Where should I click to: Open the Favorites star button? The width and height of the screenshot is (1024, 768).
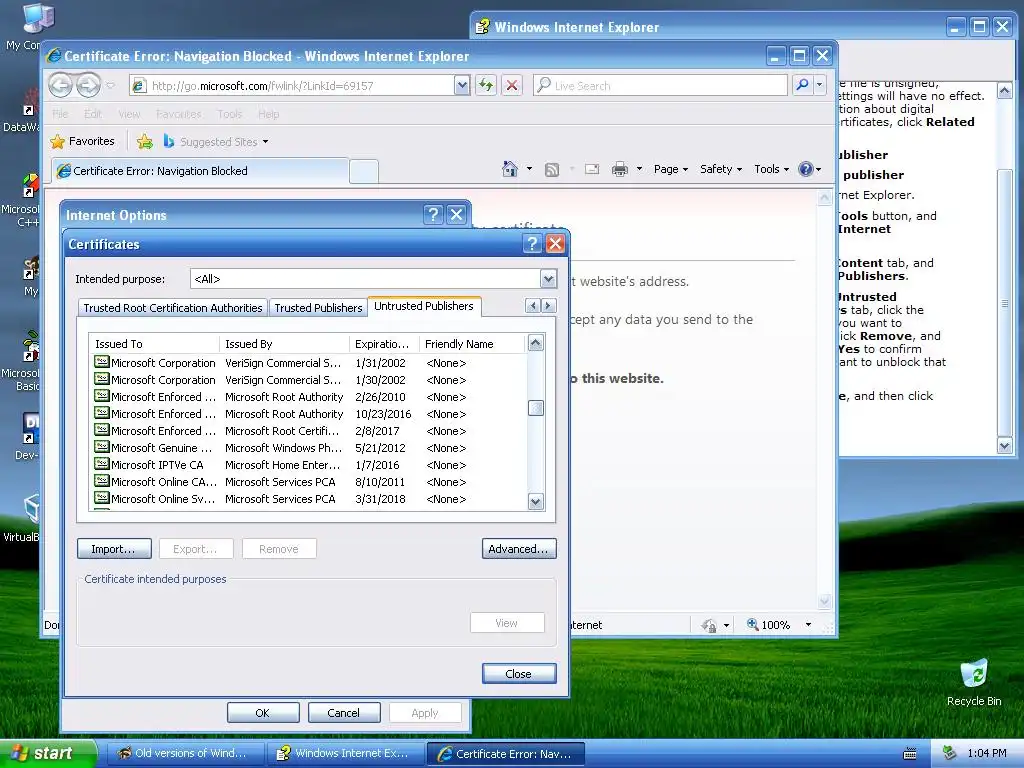tap(82, 141)
